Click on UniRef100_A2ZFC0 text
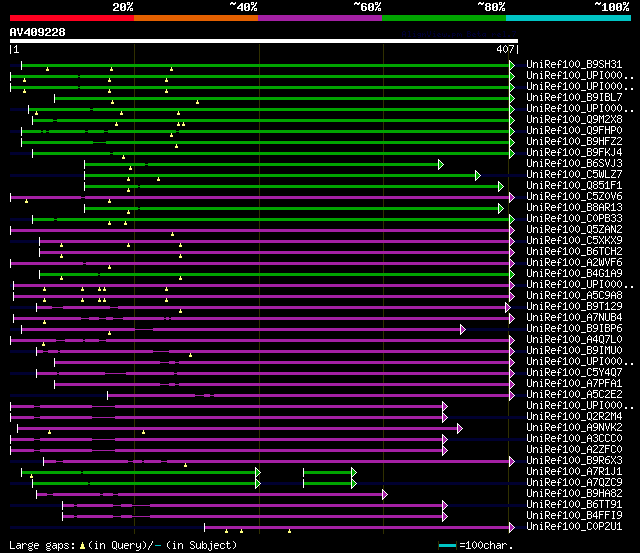 (574, 450)
